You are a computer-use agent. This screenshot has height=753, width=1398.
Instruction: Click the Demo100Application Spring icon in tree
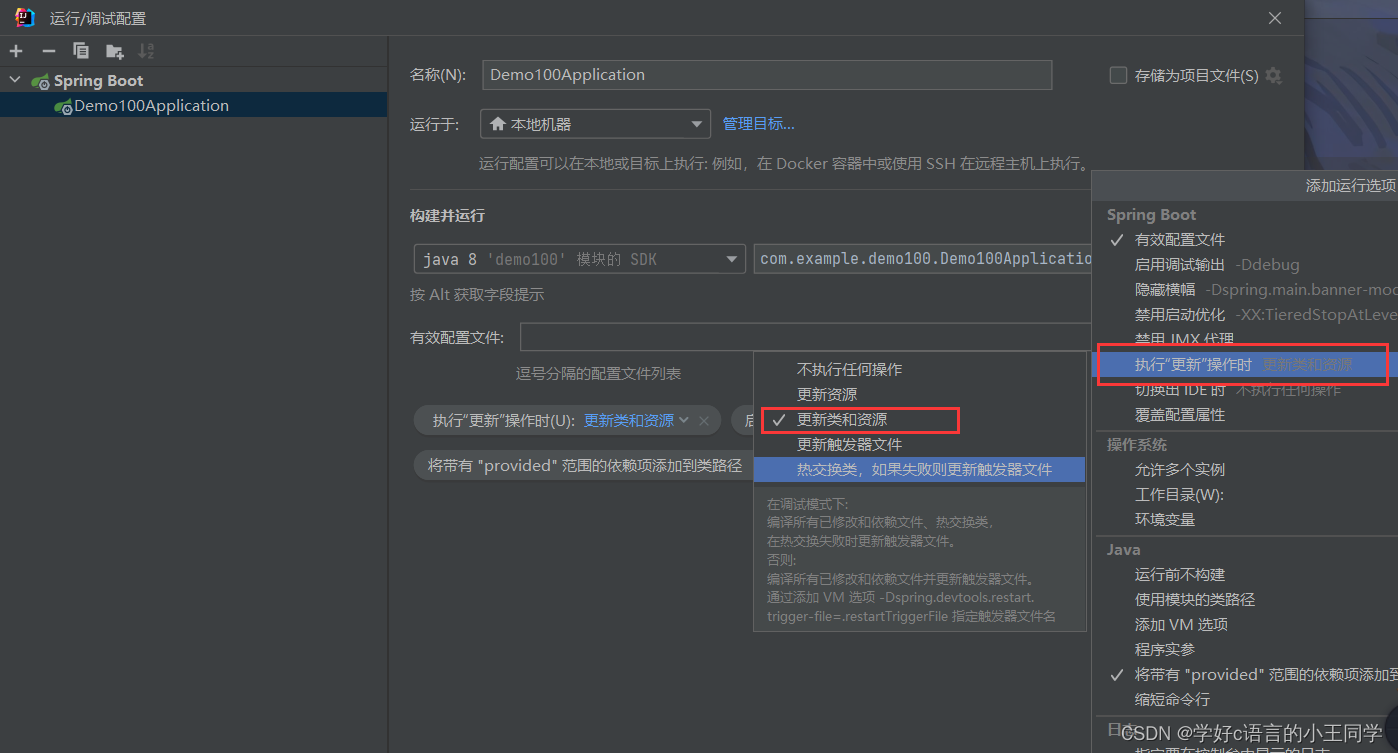[63, 106]
